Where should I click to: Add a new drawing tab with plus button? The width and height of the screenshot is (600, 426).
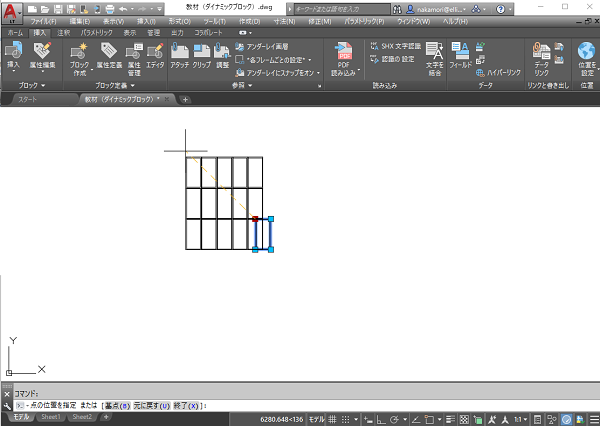[x=185, y=100]
